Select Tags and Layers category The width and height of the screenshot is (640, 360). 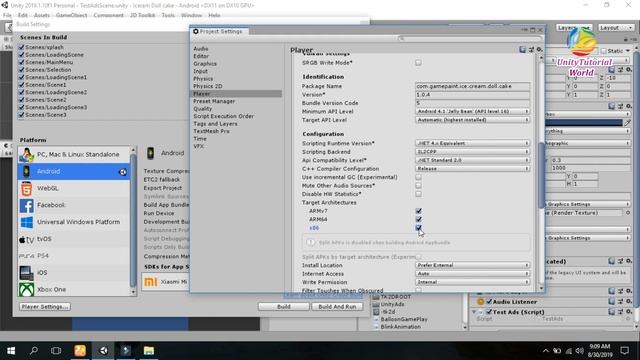click(215, 124)
